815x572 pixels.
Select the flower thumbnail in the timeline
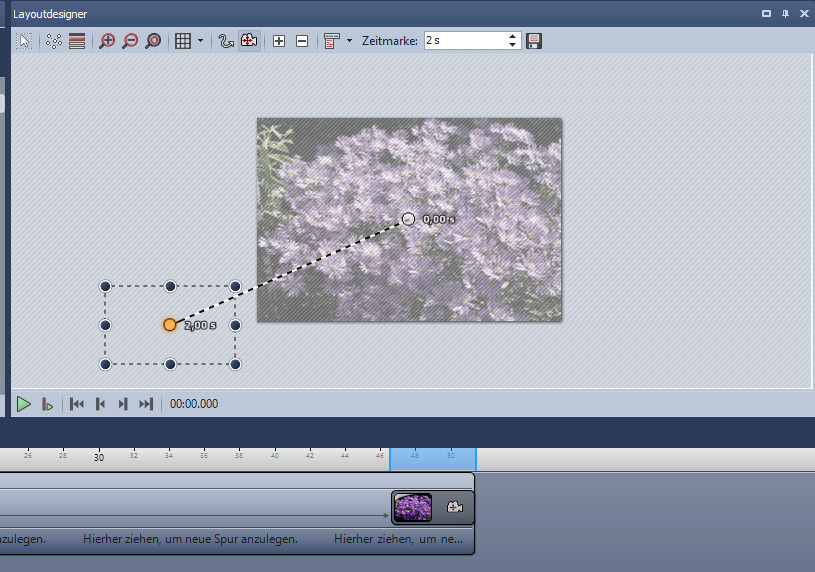(413, 508)
